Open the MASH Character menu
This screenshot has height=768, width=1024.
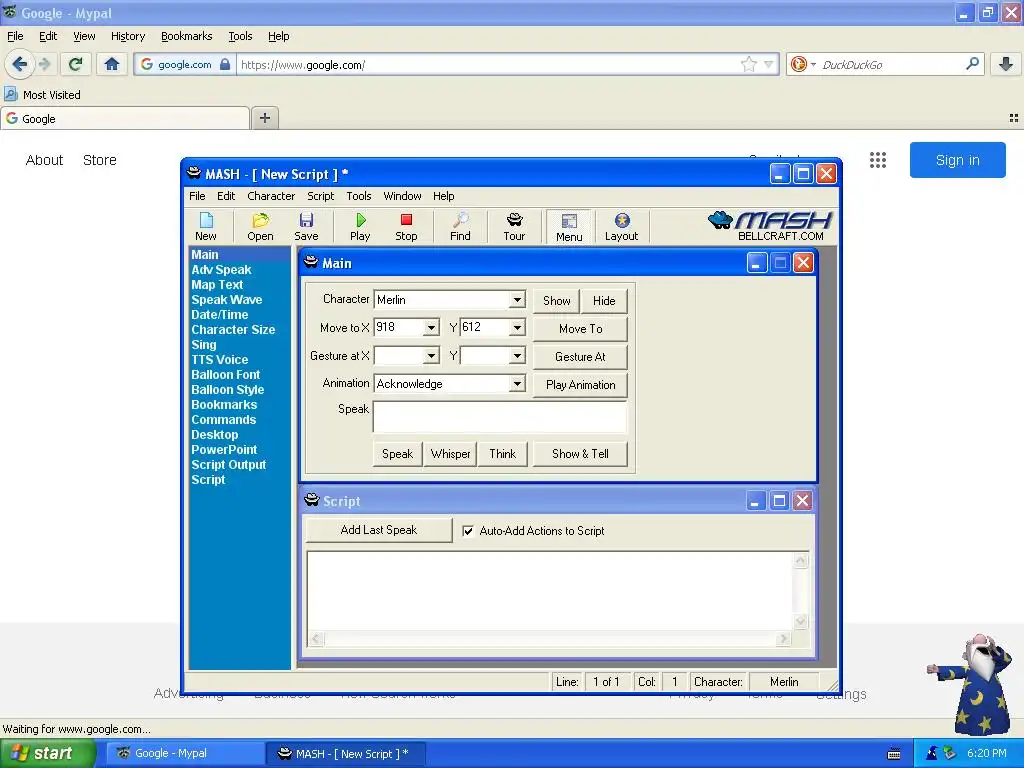click(x=271, y=196)
